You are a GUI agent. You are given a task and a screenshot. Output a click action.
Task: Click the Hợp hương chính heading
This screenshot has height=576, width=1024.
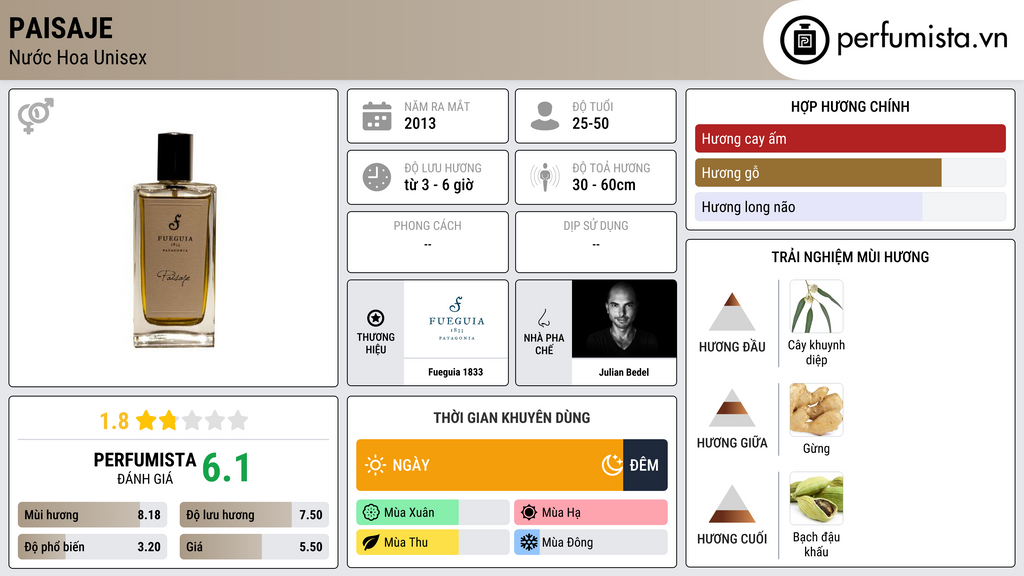pos(850,106)
